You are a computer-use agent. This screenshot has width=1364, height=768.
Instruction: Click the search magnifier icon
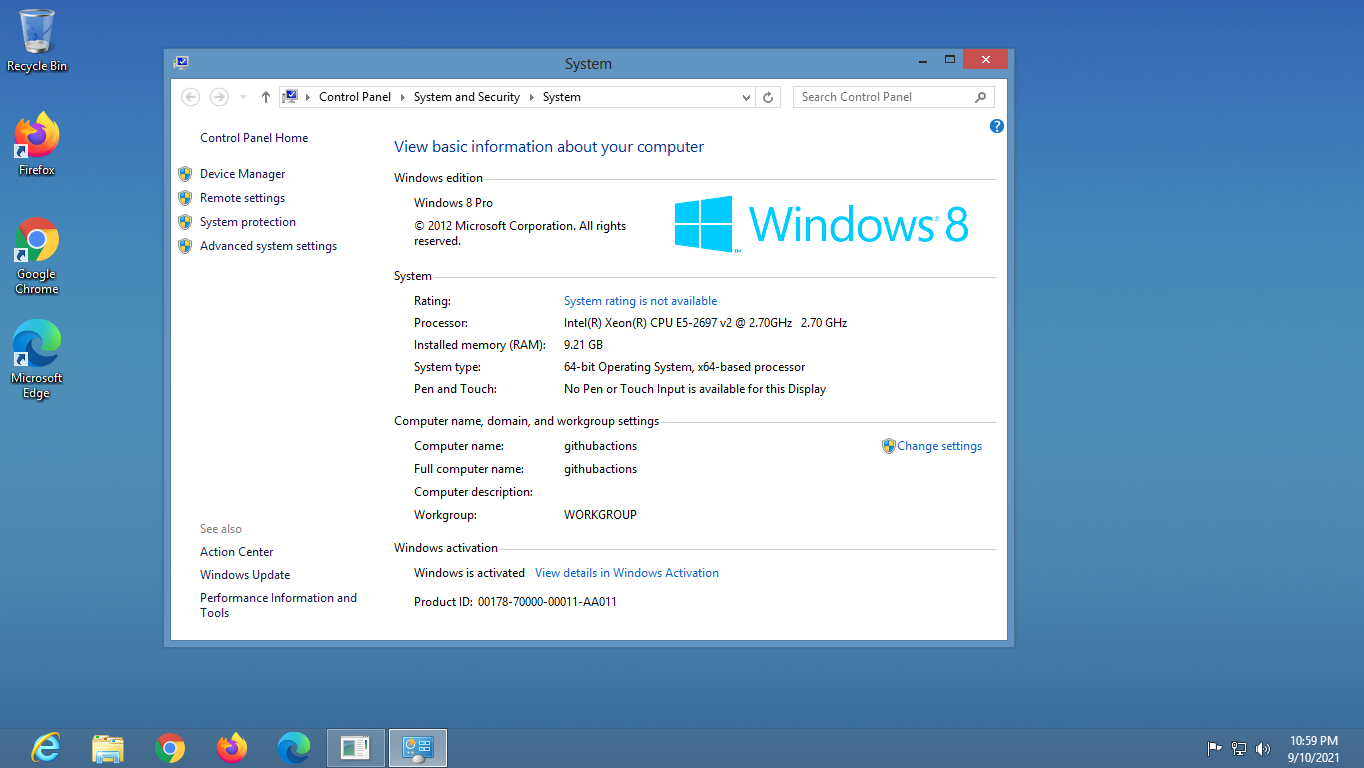[981, 97]
